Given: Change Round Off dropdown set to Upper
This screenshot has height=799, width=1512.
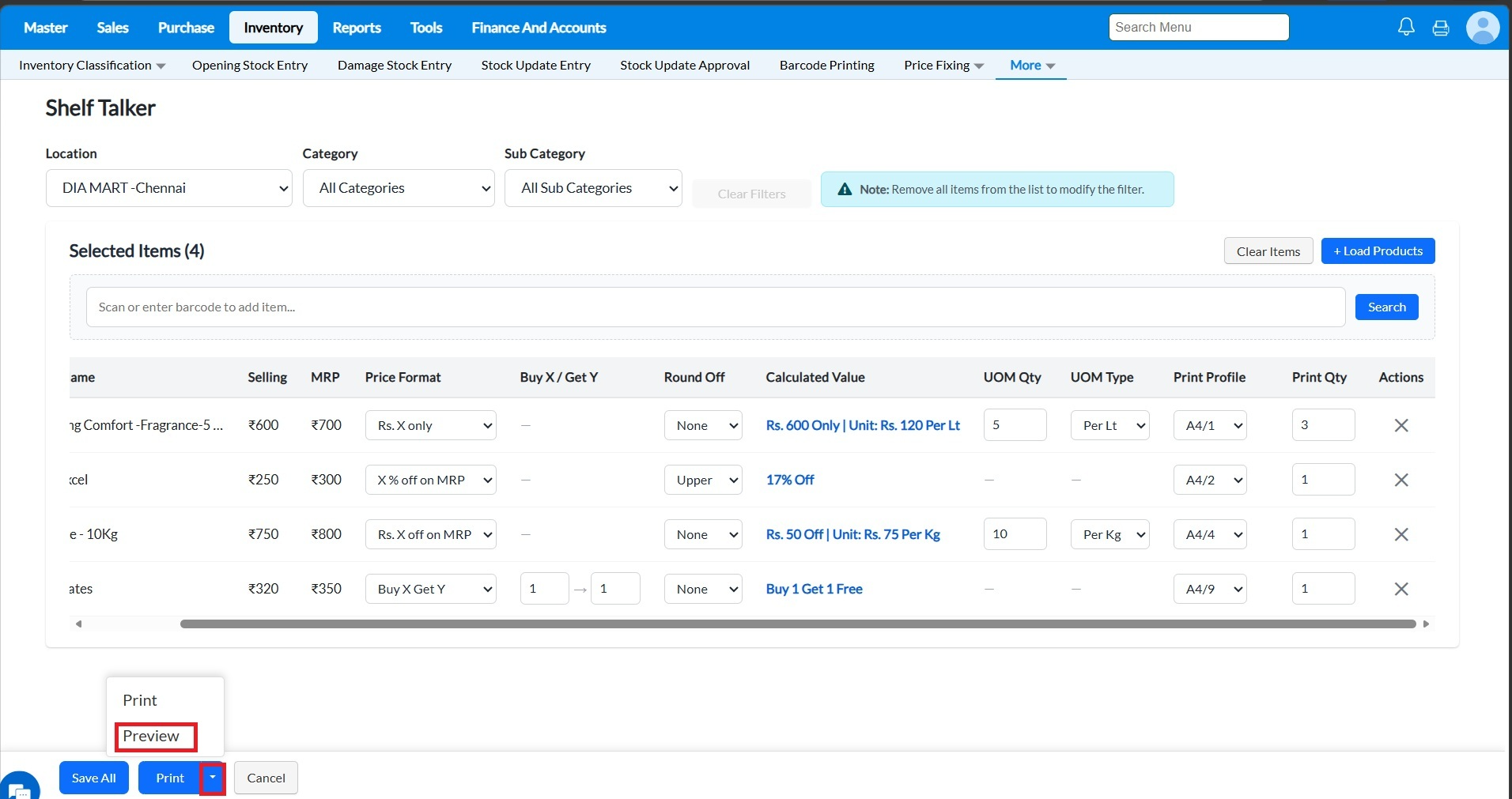Looking at the screenshot, I should [x=702, y=481].
